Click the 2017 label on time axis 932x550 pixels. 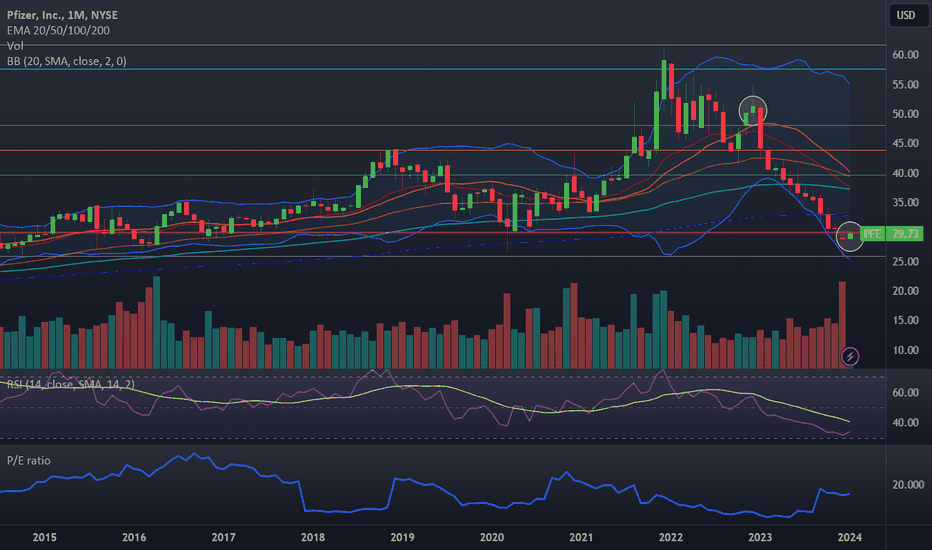click(x=223, y=538)
